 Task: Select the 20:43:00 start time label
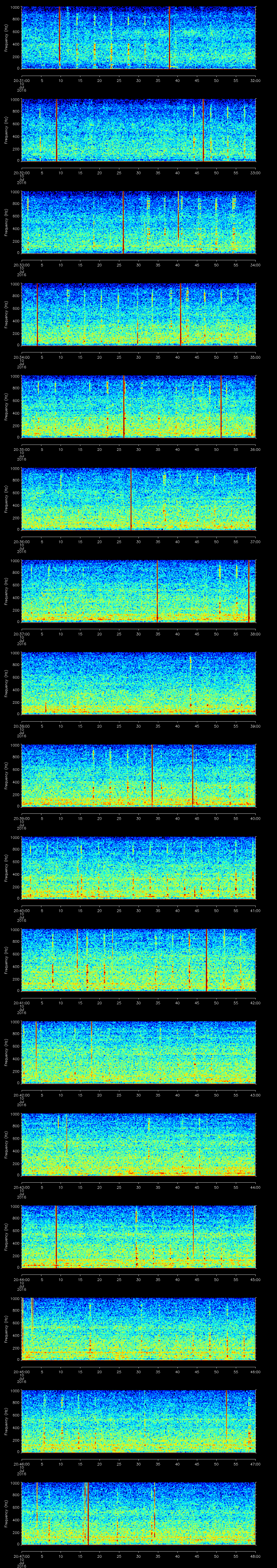[21, 1187]
